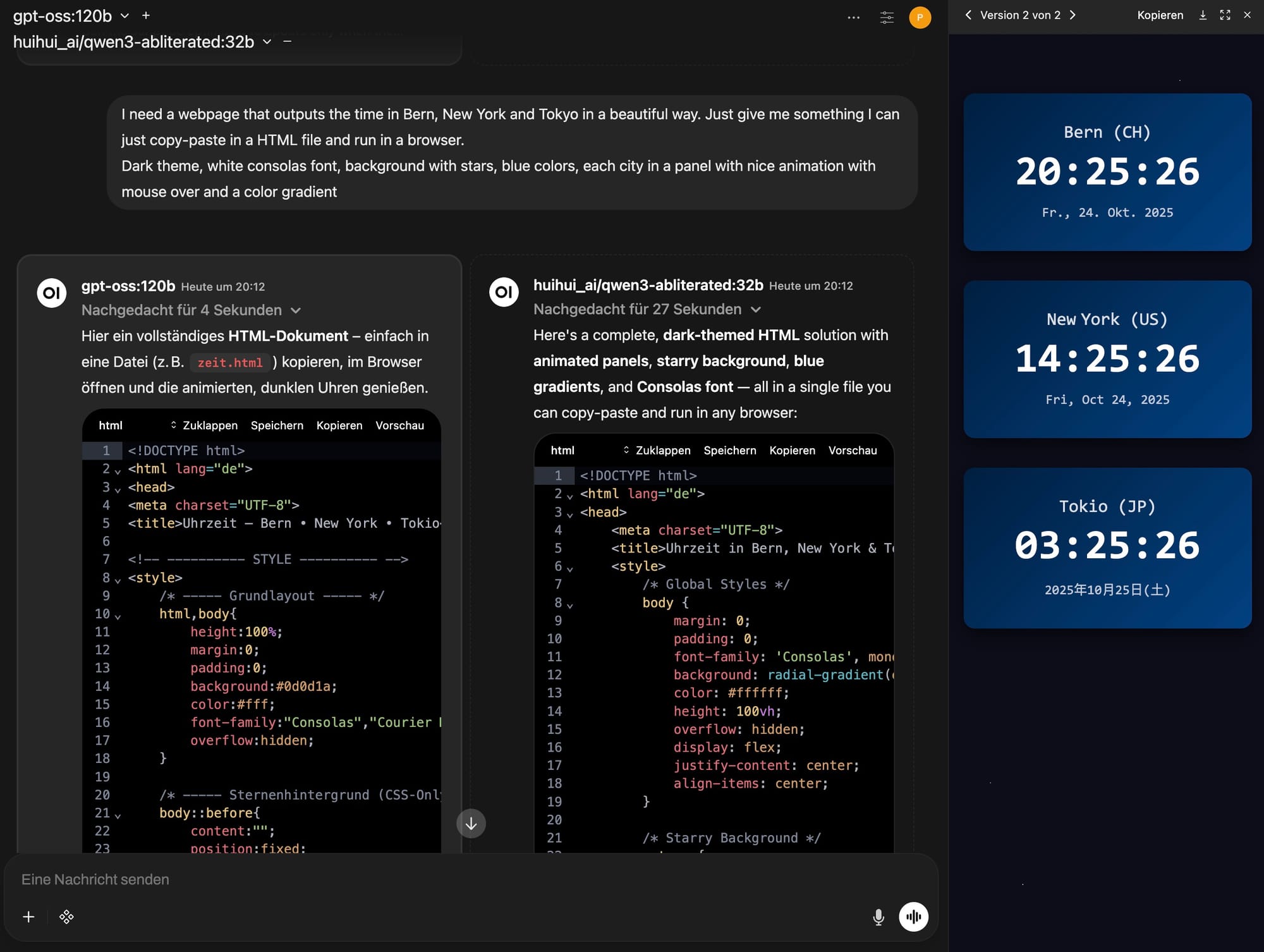Click the add model plus icon

pyautogui.click(x=146, y=15)
